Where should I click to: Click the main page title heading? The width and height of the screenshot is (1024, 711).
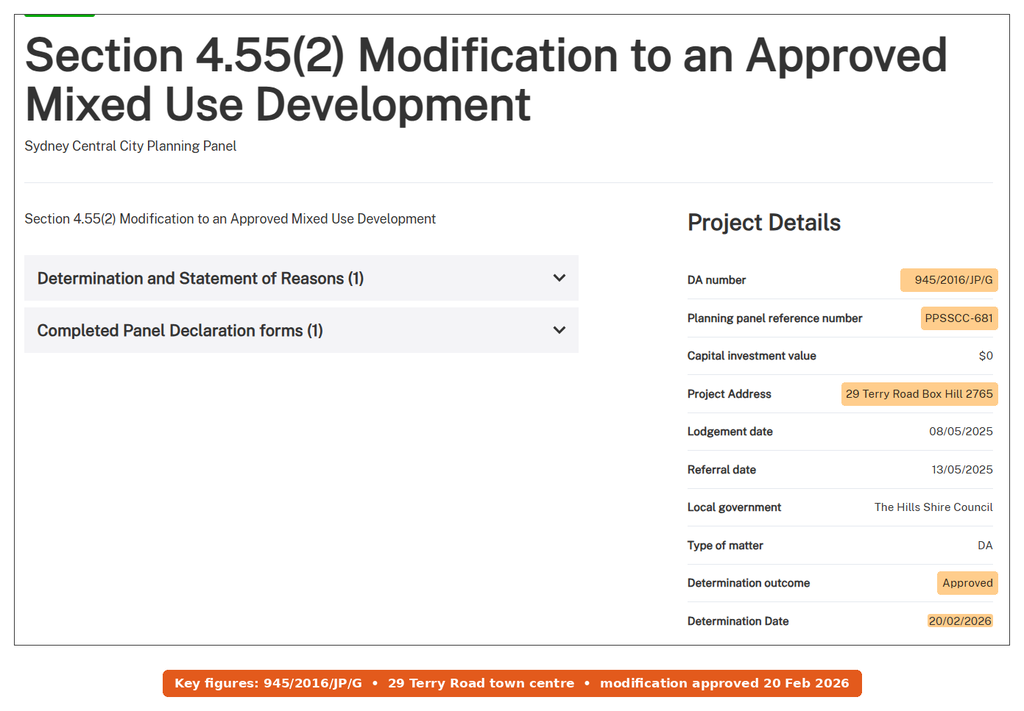tap(486, 80)
